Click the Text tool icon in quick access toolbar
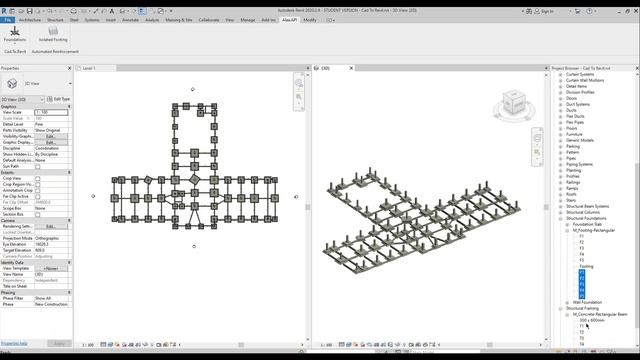 (x=112, y=11)
